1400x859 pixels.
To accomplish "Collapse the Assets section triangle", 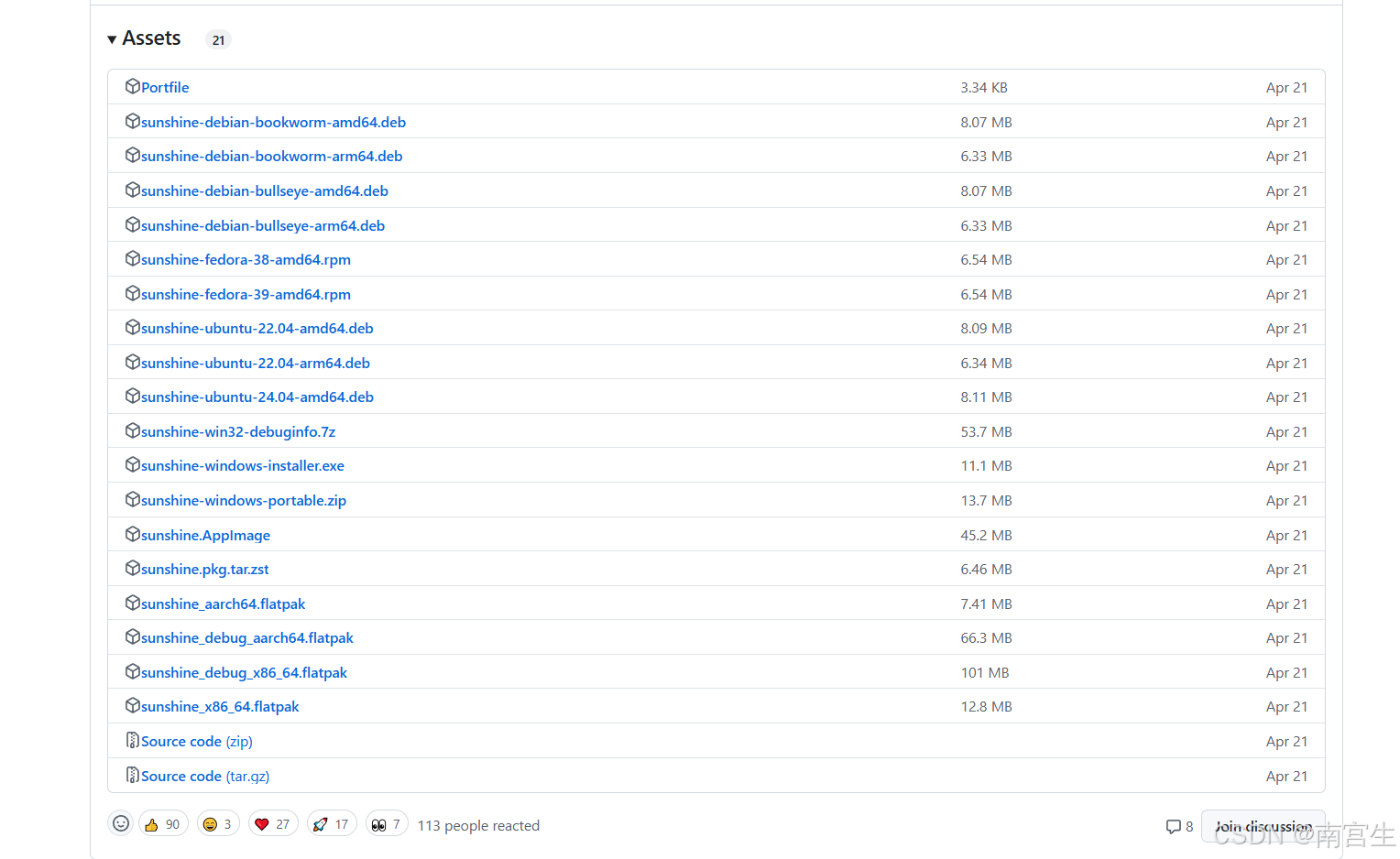I will click(112, 39).
